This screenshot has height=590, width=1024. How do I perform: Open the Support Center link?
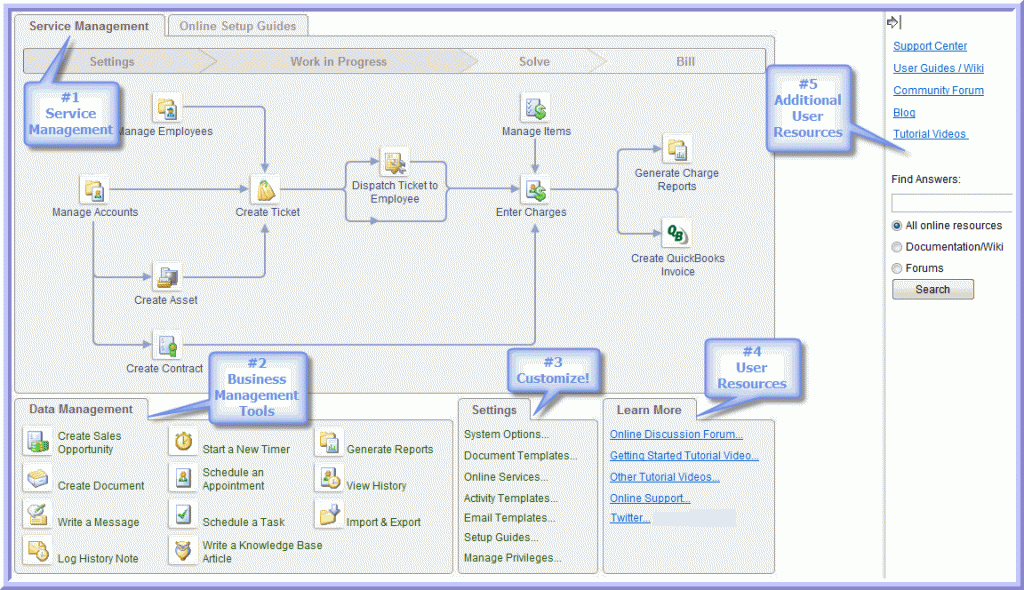pyautogui.click(x=930, y=46)
